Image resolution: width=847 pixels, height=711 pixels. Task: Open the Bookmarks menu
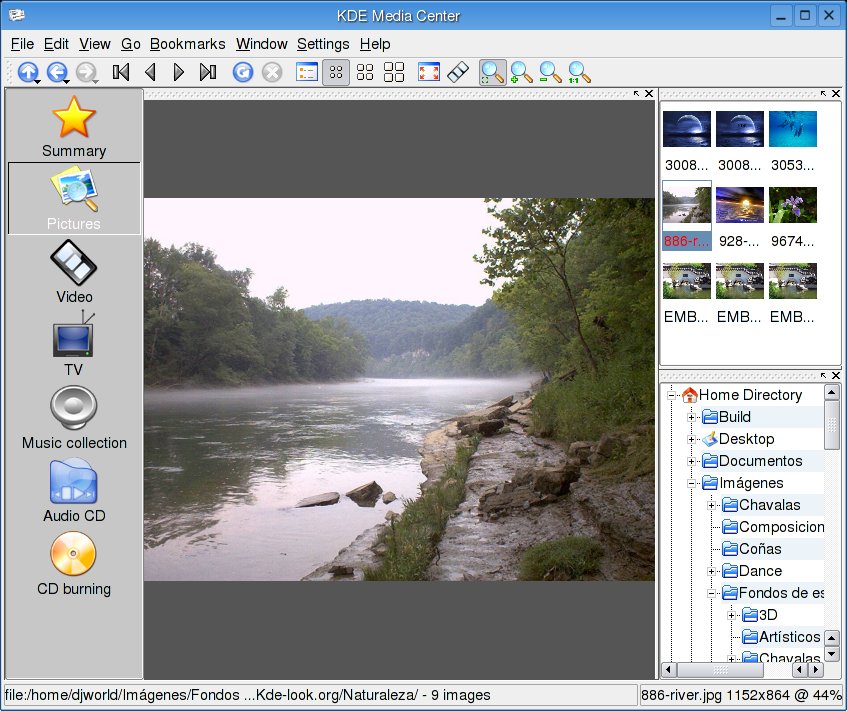pos(187,44)
